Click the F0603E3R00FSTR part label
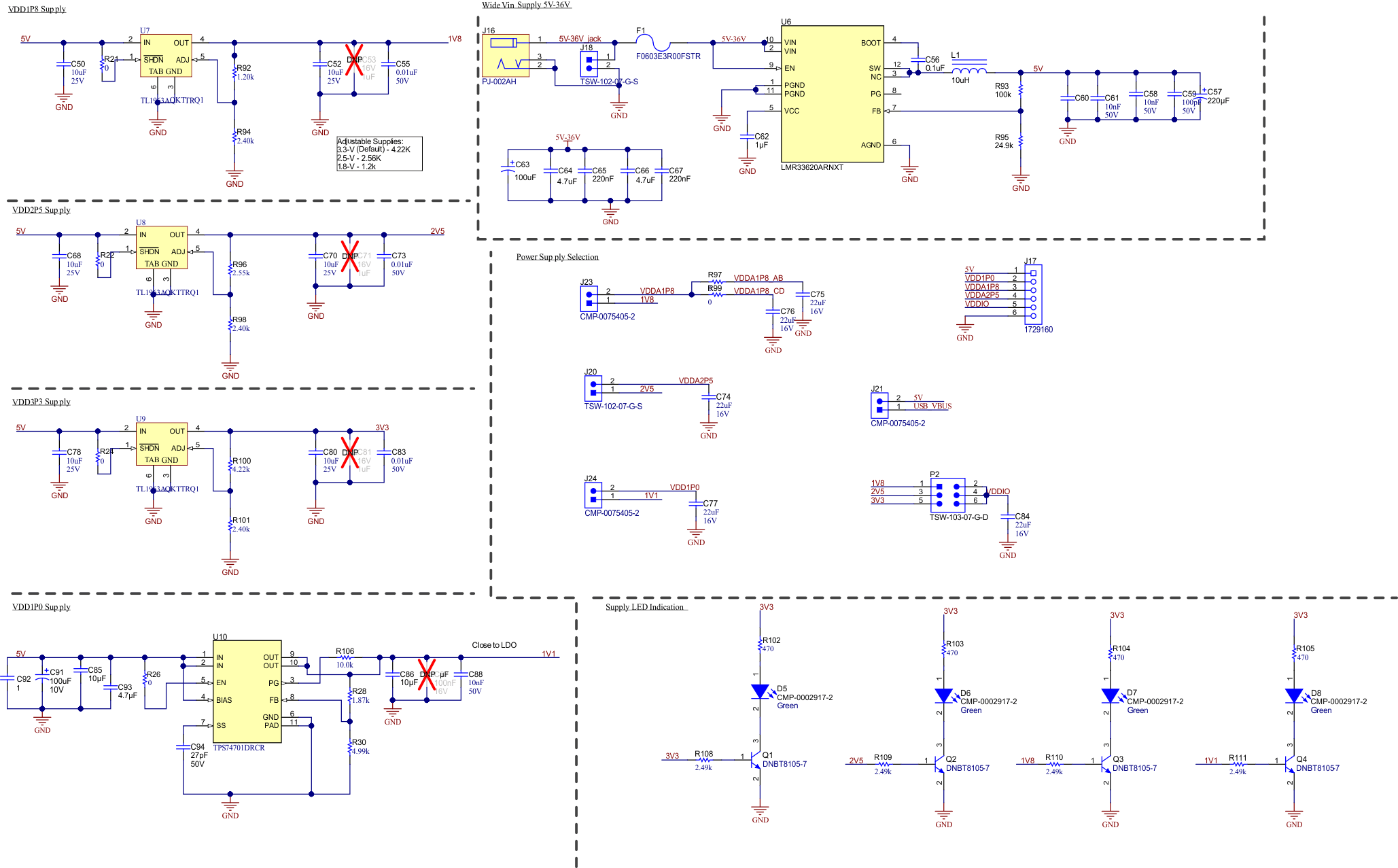1398x868 pixels. (x=668, y=56)
